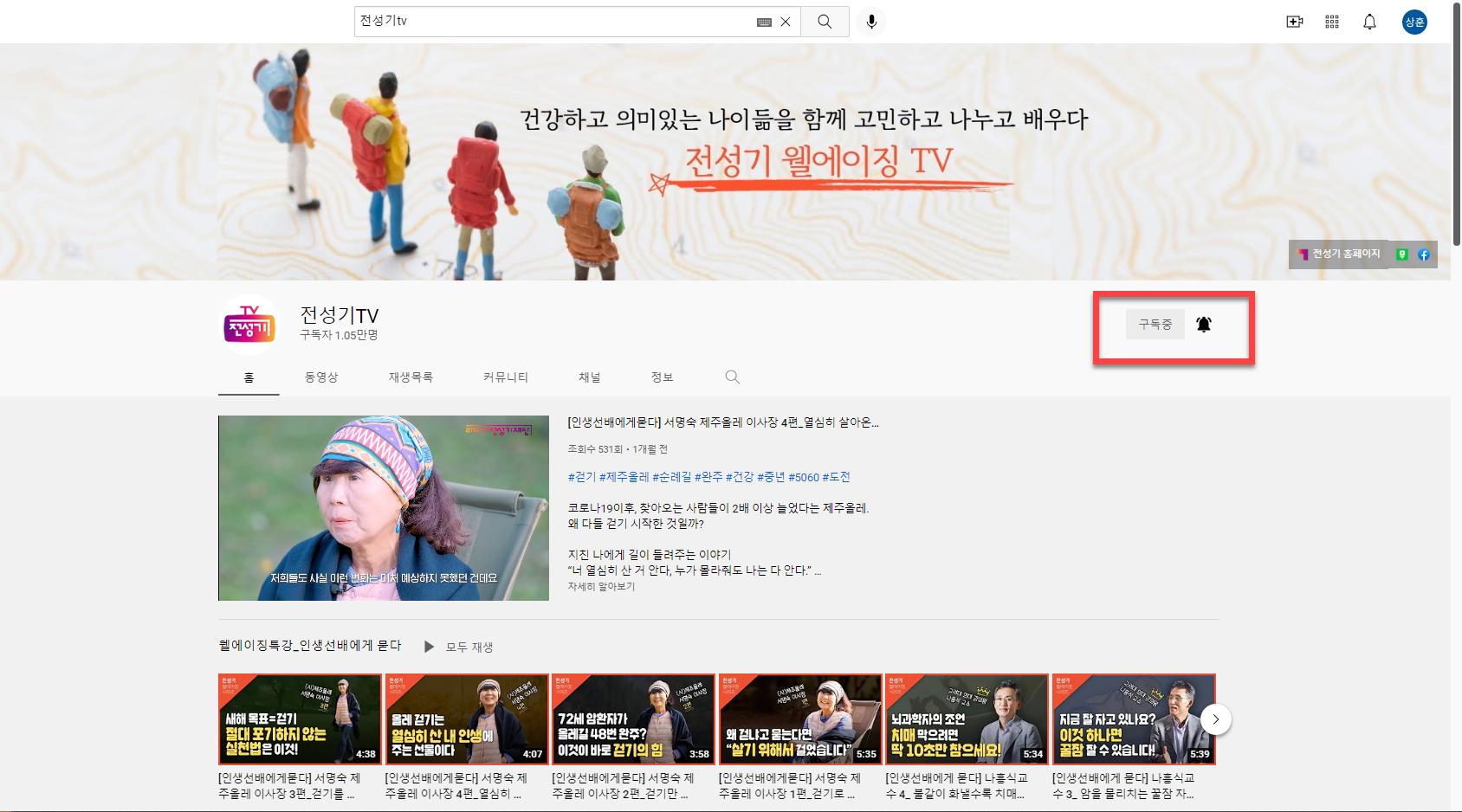Click the #걷기 hashtag

point(582,477)
